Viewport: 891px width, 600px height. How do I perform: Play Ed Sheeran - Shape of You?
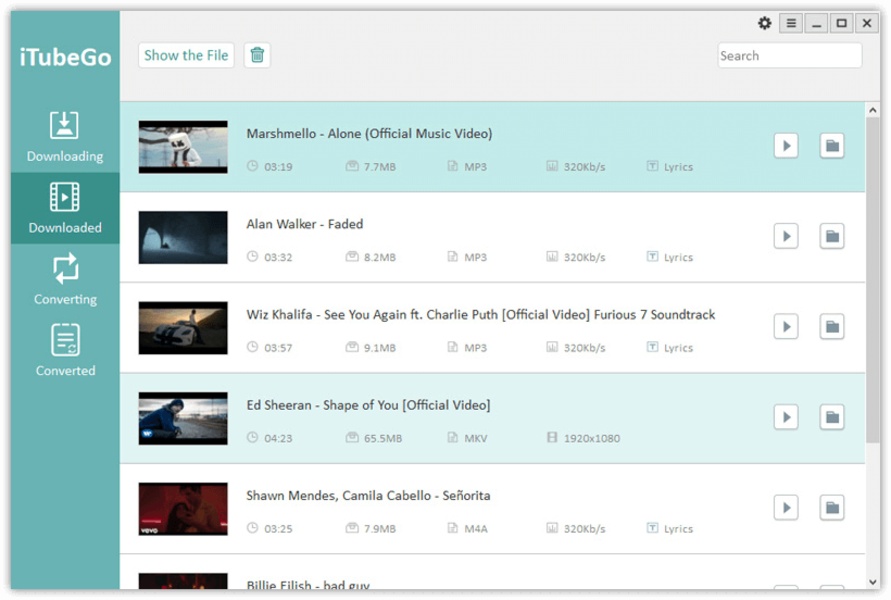pyautogui.click(x=786, y=418)
